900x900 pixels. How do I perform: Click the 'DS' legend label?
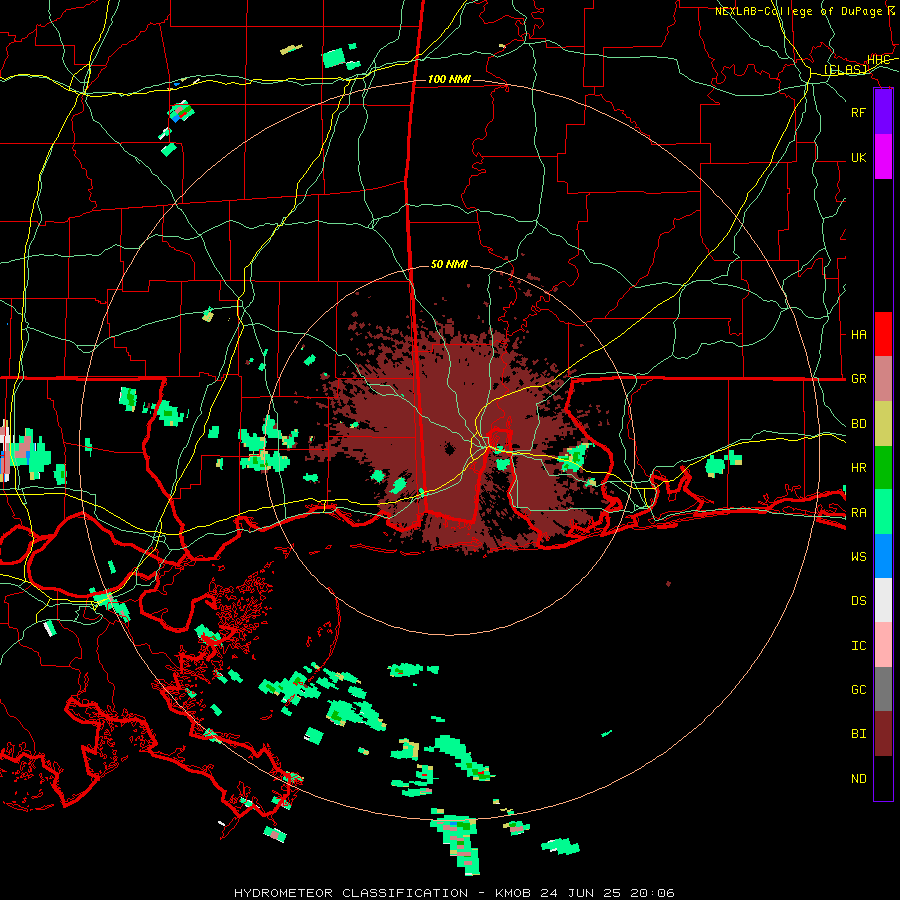tap(859, 601)
